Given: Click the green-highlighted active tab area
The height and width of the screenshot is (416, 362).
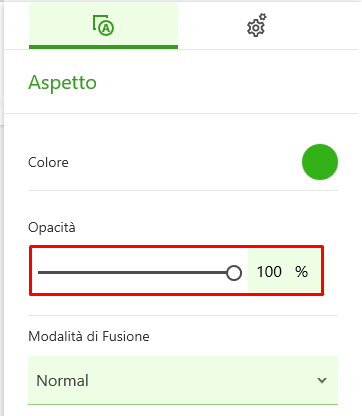Looking at the screenshot, I should point(103,25).
